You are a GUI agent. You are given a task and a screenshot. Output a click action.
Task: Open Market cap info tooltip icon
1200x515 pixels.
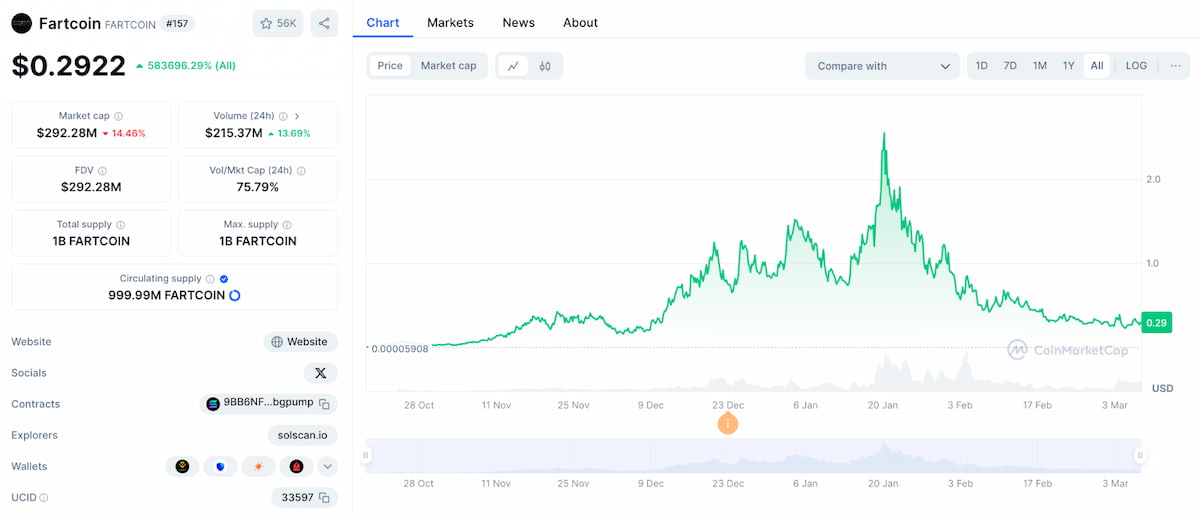[119, 116]
